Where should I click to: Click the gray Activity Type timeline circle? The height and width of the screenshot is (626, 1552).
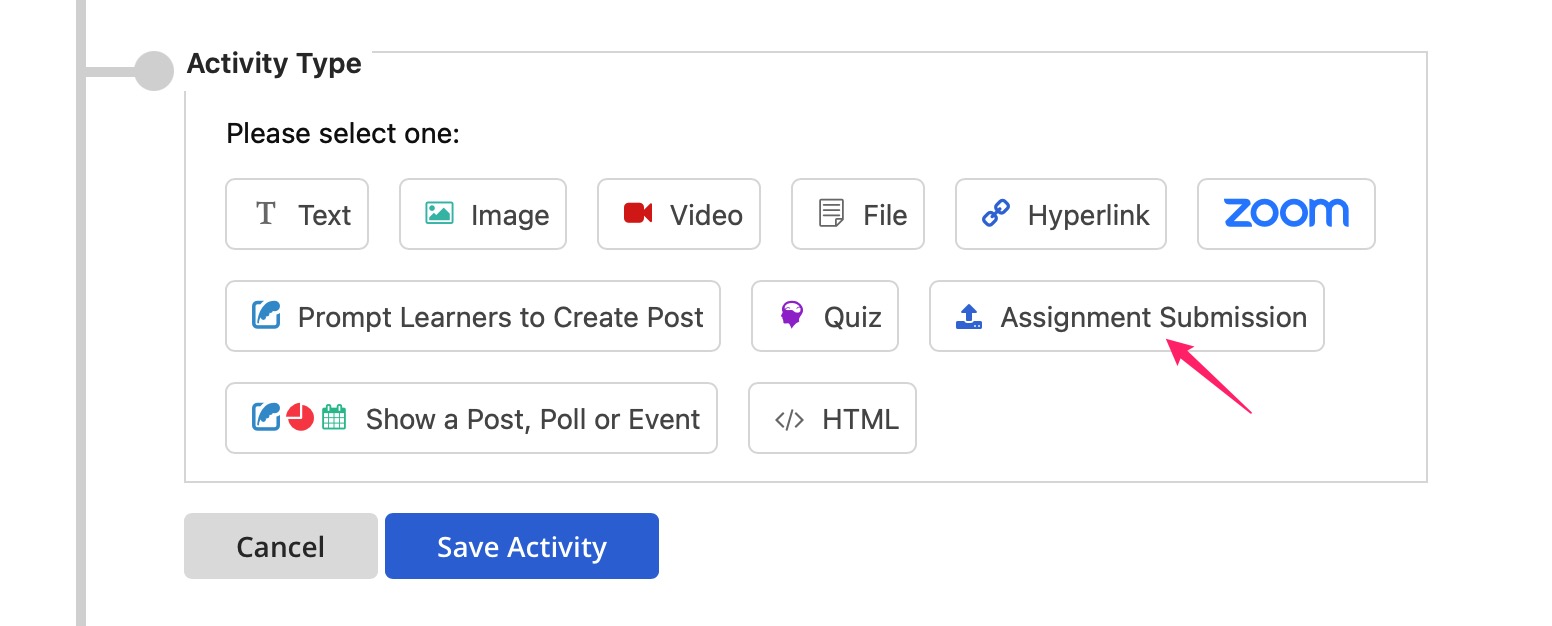point(154,71)
